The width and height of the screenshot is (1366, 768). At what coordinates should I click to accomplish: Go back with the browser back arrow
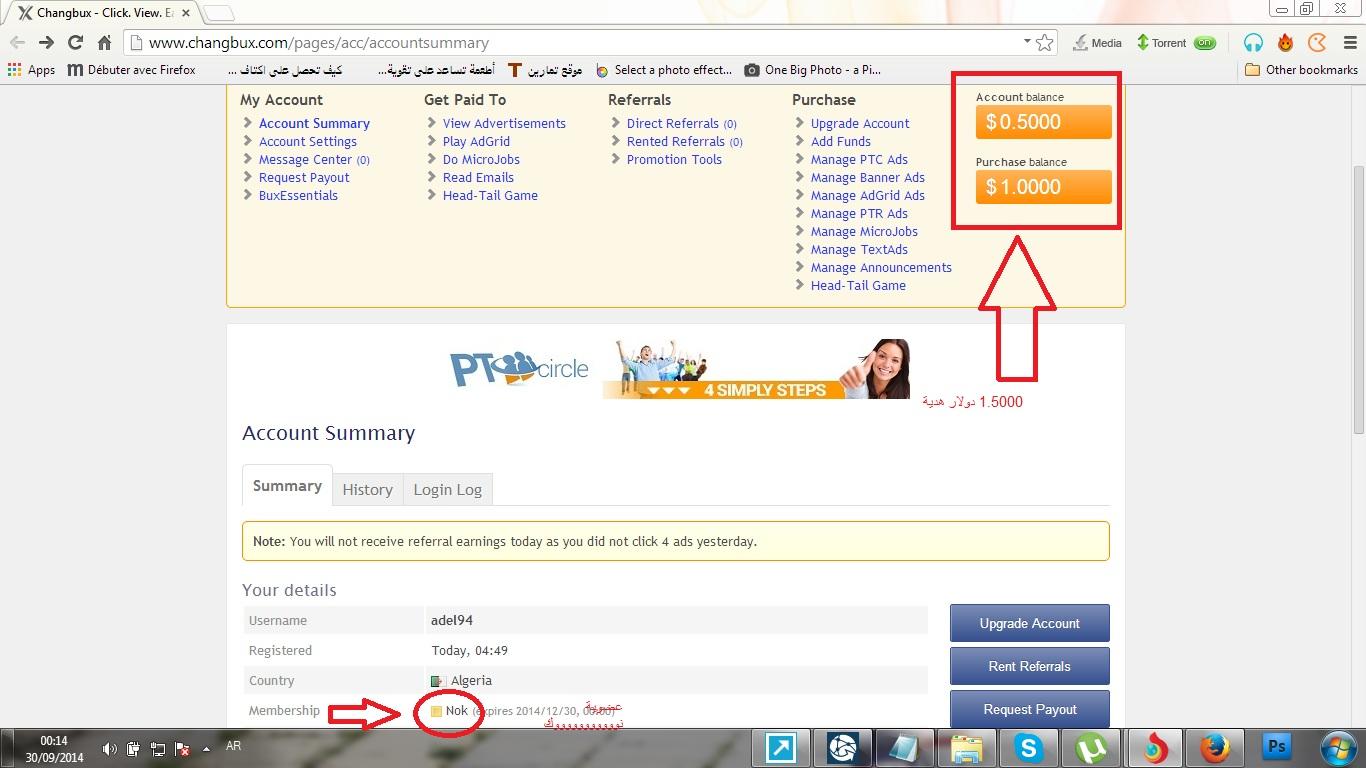tap(17, 43)
